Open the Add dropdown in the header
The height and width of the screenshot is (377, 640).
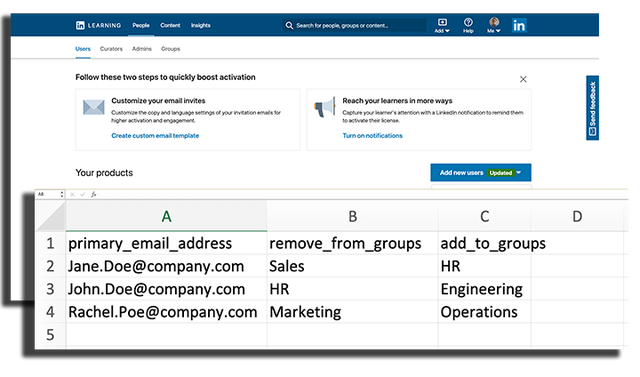(x=442, y=25)
